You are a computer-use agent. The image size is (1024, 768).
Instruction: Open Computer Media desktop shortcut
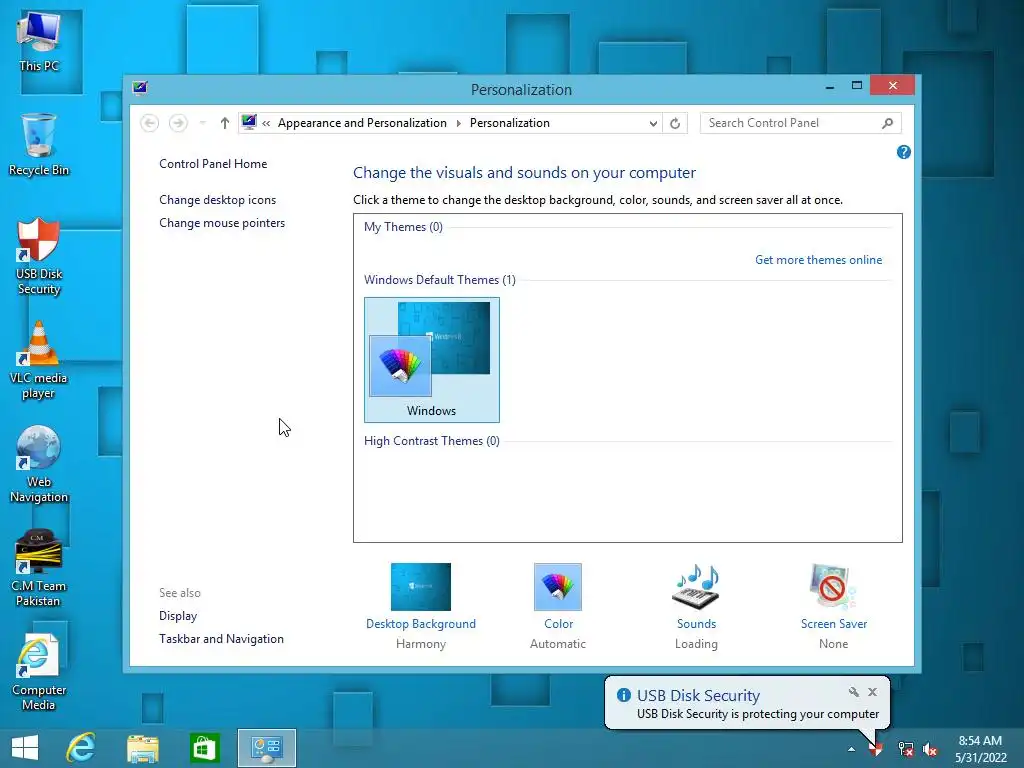click(x=39, y=673)
